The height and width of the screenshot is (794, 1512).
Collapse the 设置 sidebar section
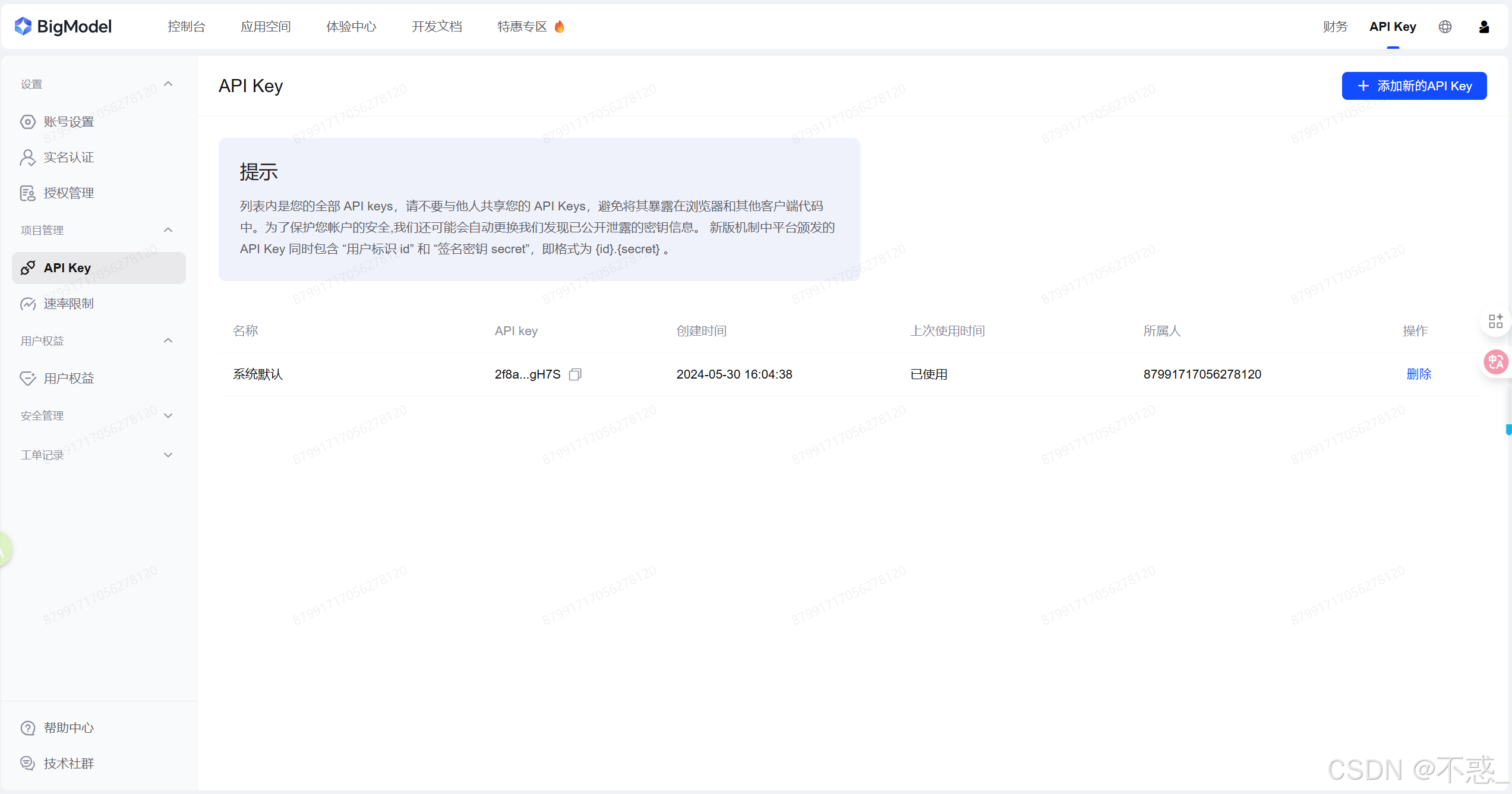[x=168, y=84]
